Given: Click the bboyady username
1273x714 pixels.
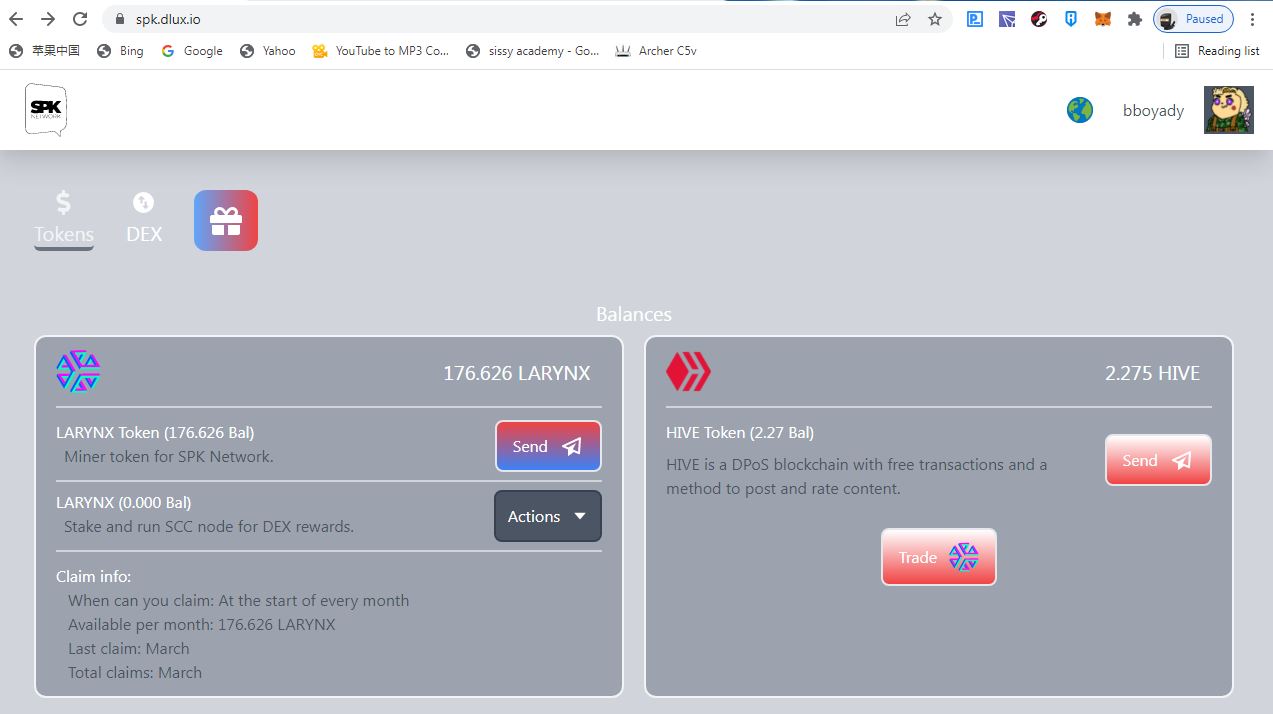Looking at the screenshot, I should click(x=1153, y=111).
